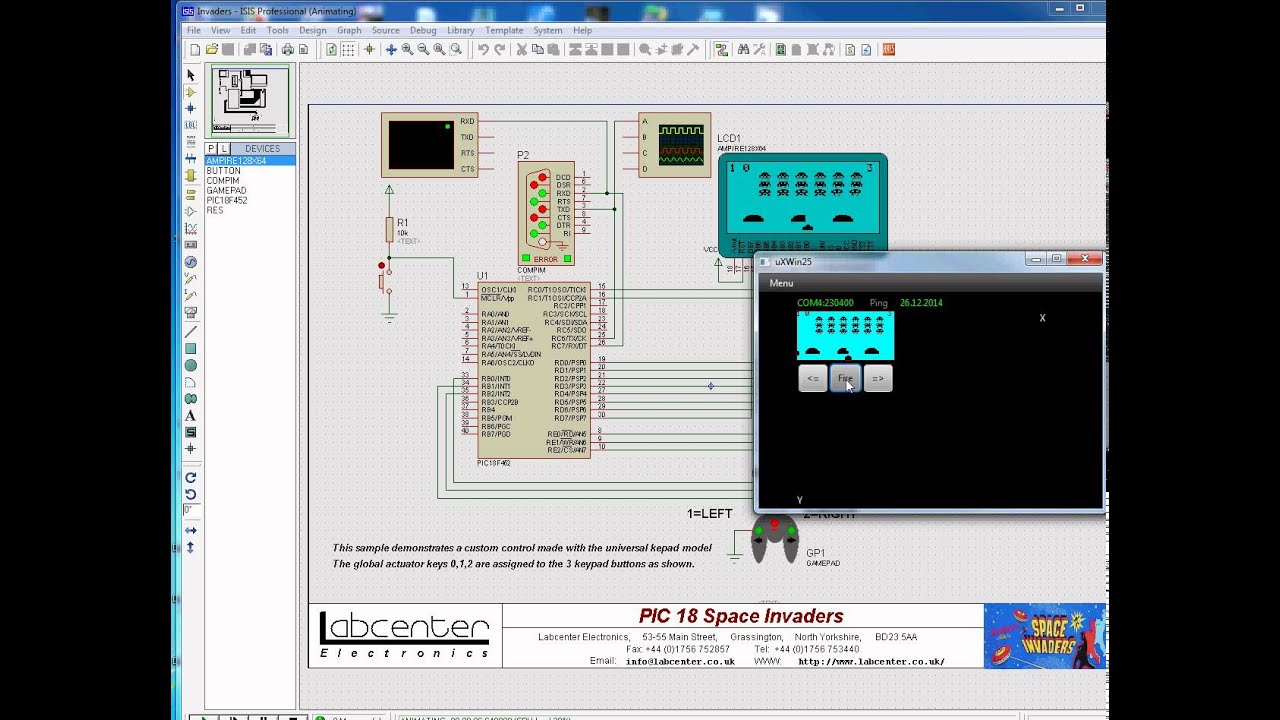Open the View menu
This screenshot has width=1280, height=720.
coord(220,30)
